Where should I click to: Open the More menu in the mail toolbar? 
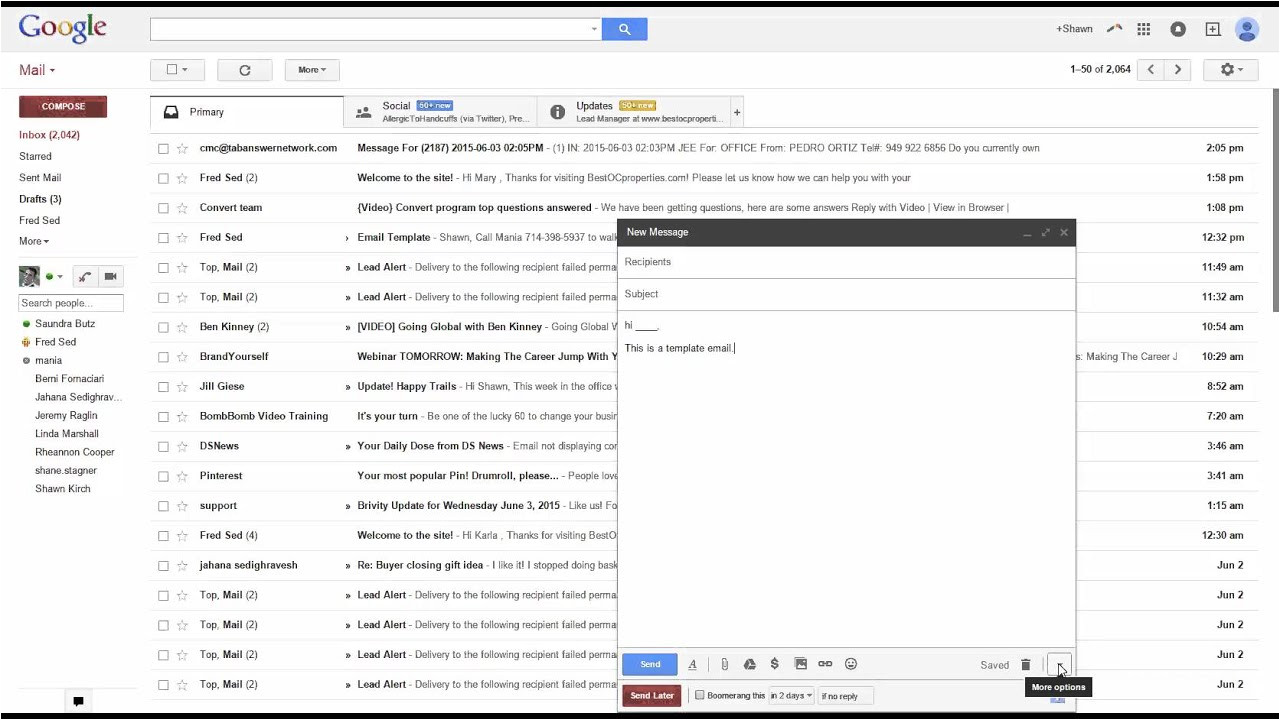coord(310,69)
